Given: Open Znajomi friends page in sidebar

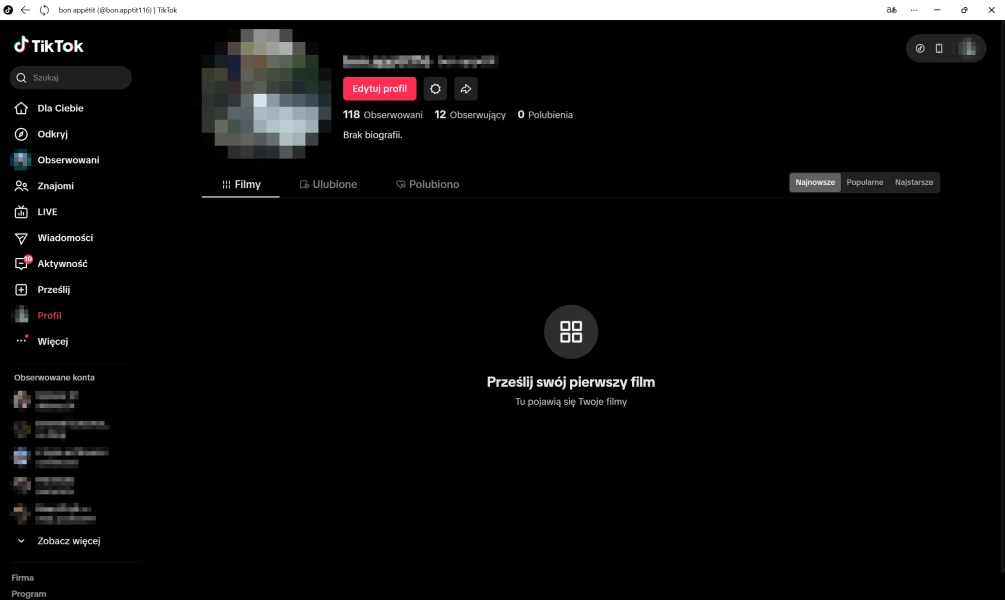Looking at the screenshot, I should tap(55, 186).
